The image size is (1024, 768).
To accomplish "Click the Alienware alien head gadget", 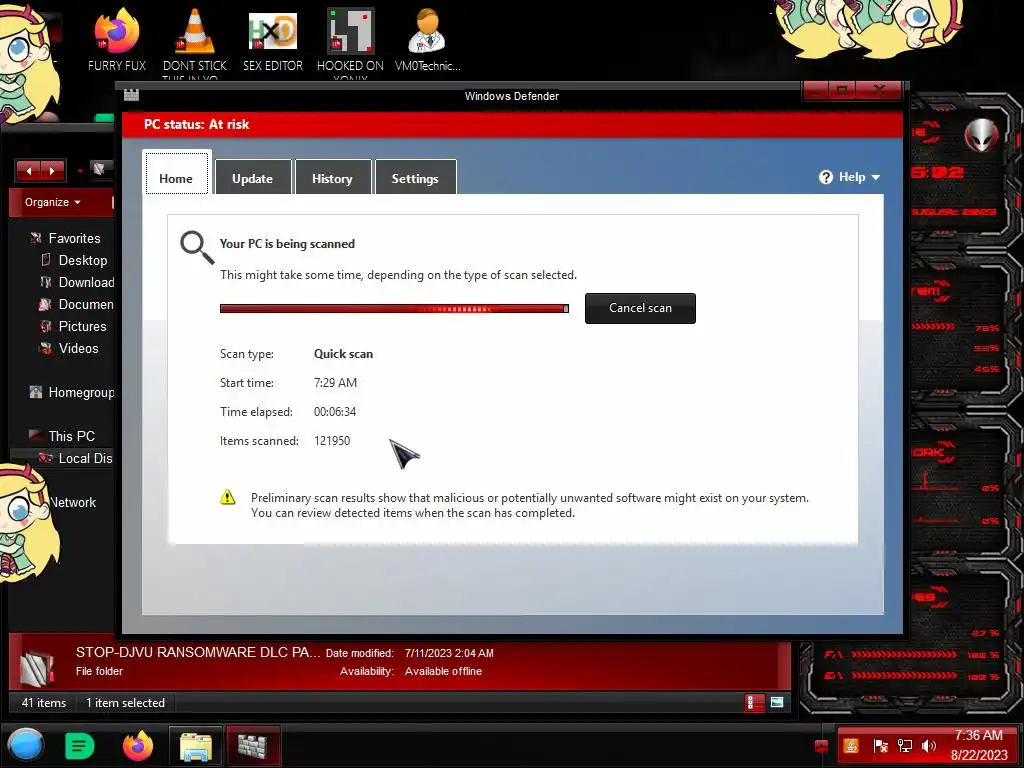I will [981, 135].
